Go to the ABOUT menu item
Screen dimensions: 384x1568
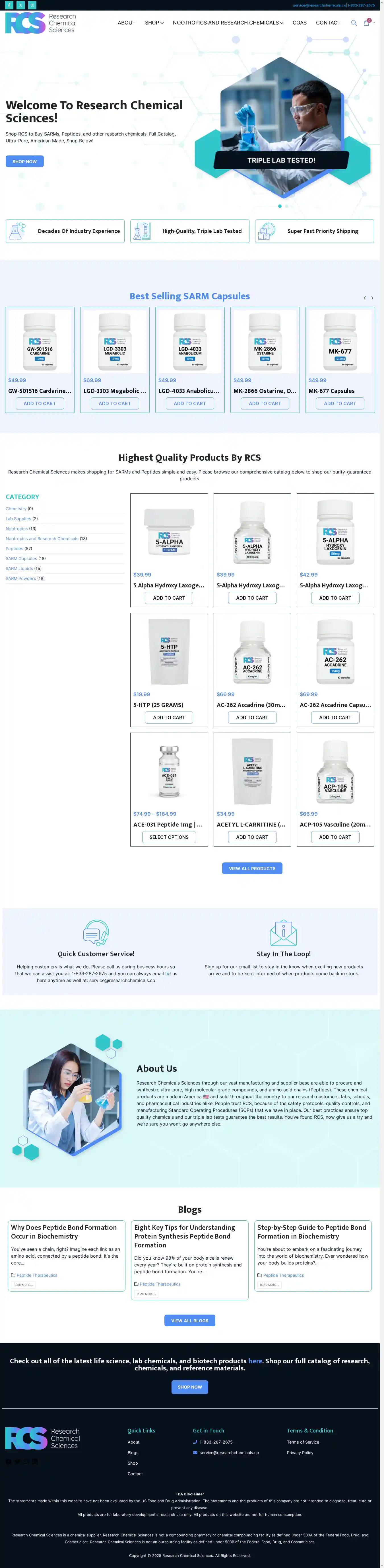tap(127, 23)
